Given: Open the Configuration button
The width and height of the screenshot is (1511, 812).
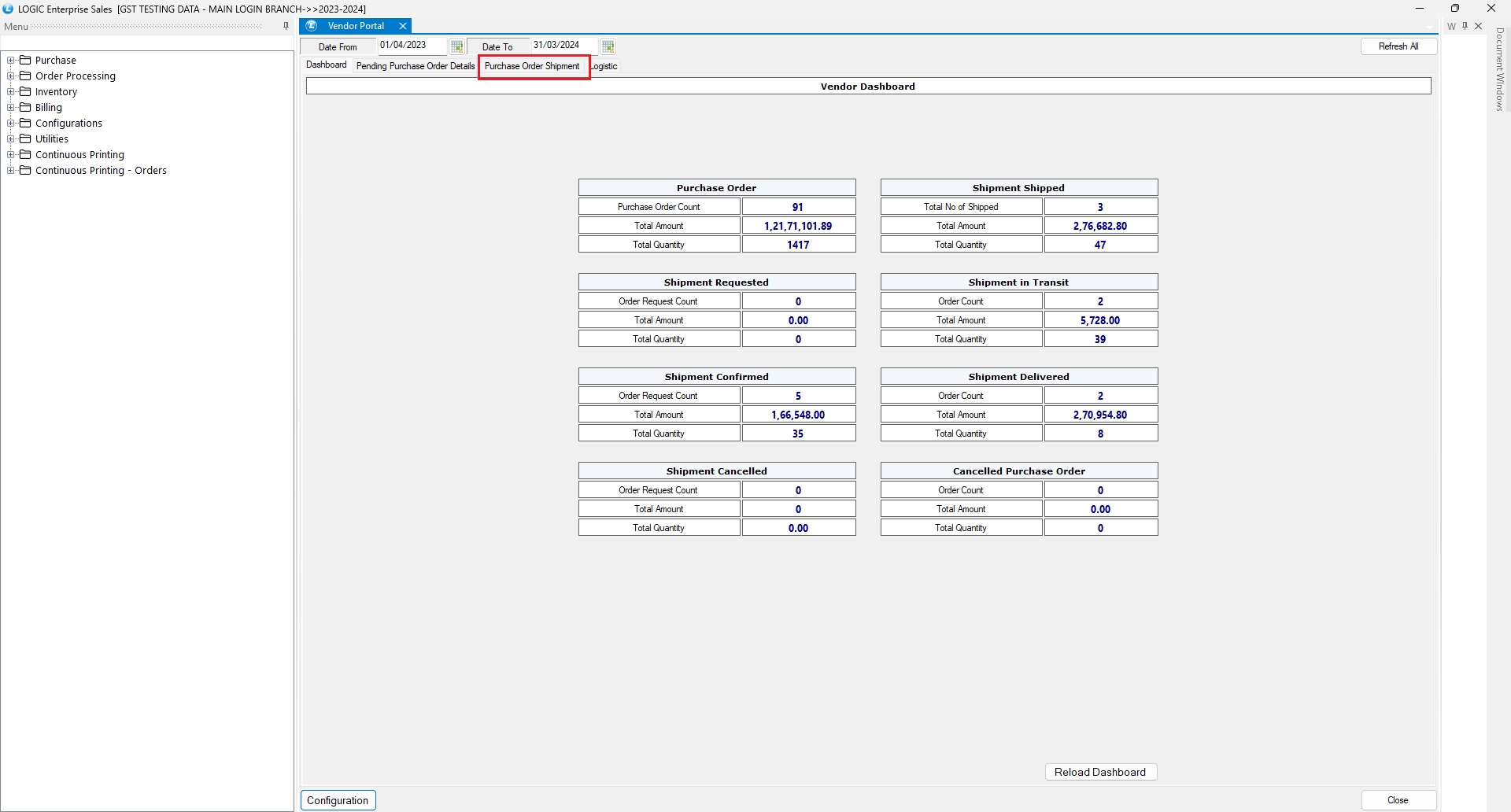Looking at the screenshot, I should coord(338,800).
